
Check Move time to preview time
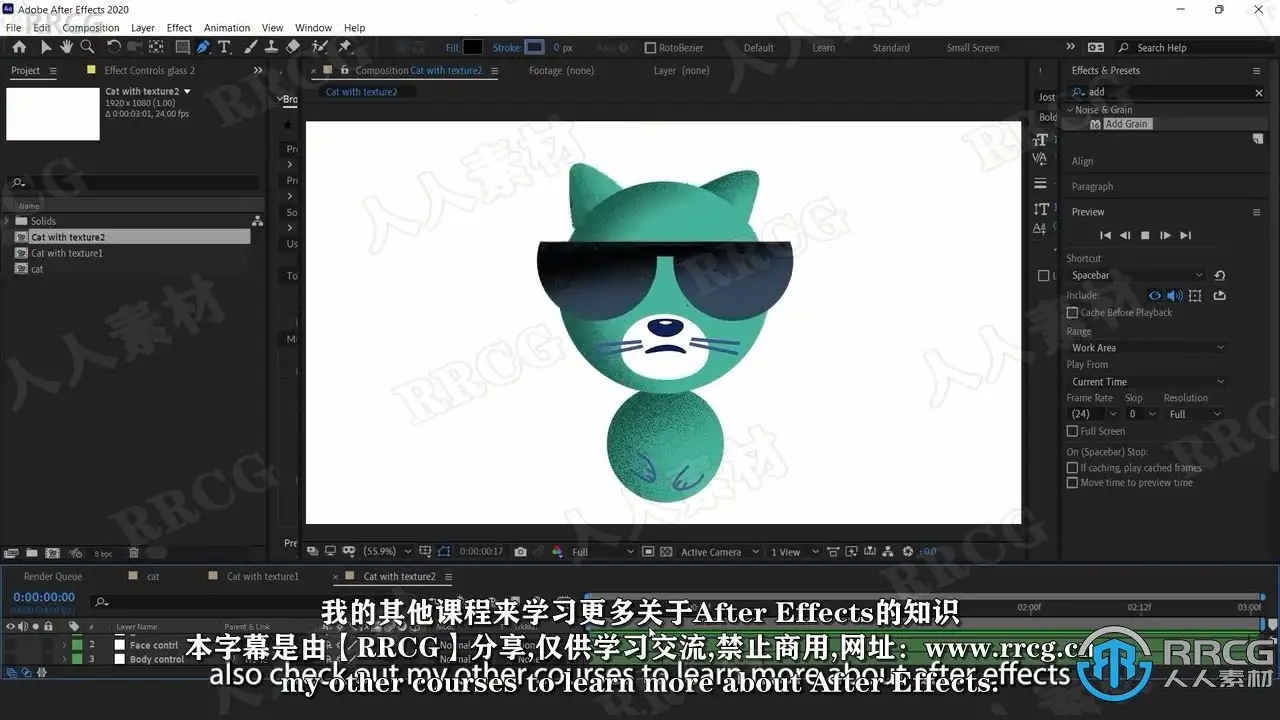1072,483
